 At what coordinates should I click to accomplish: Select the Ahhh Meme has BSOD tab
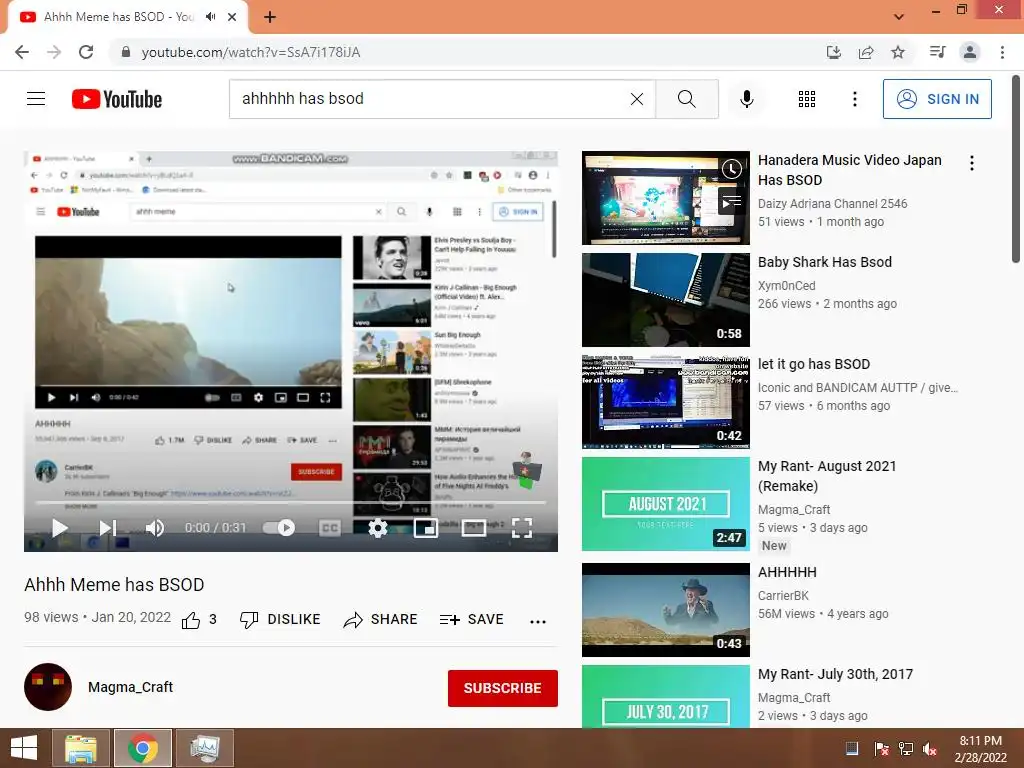(119, 17)
